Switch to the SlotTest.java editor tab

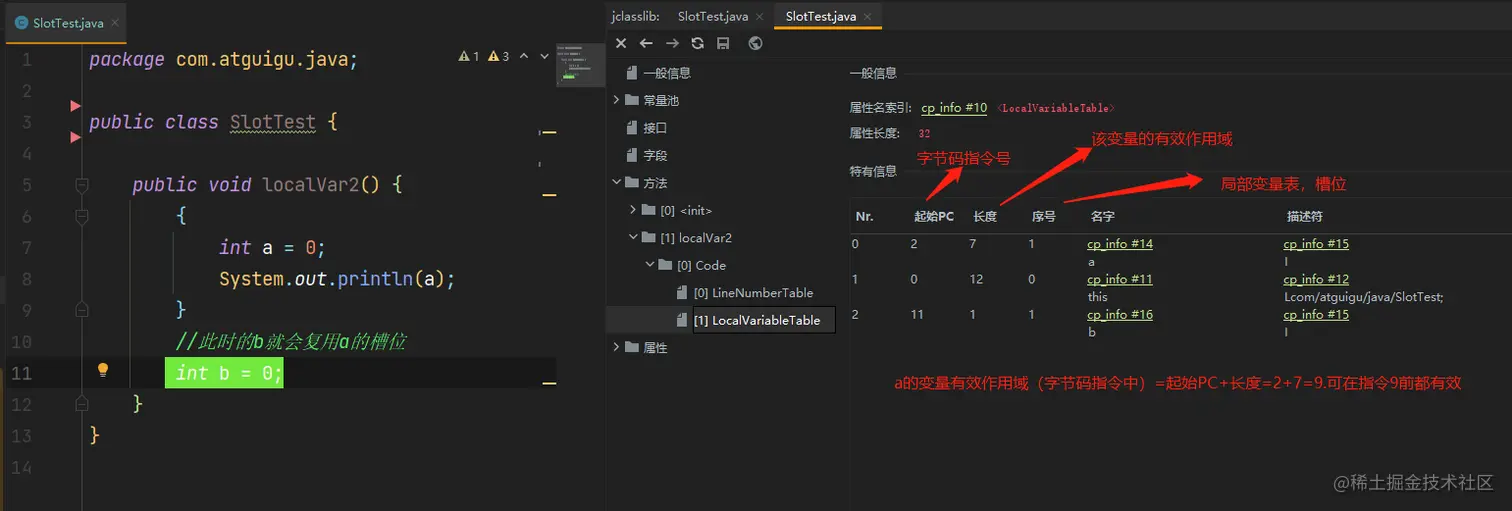68,22
